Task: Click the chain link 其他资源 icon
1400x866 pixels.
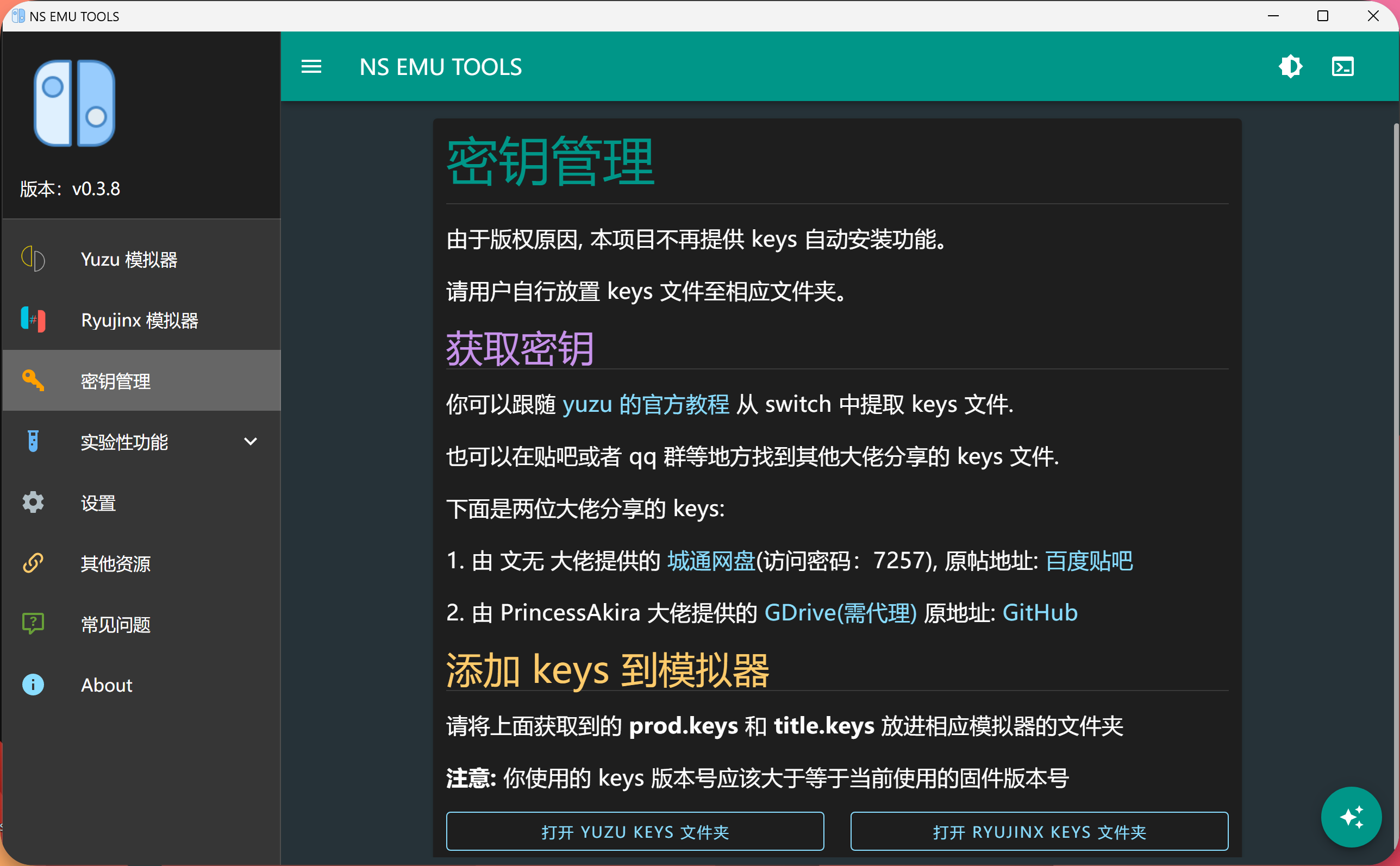Action: [33, 563]
